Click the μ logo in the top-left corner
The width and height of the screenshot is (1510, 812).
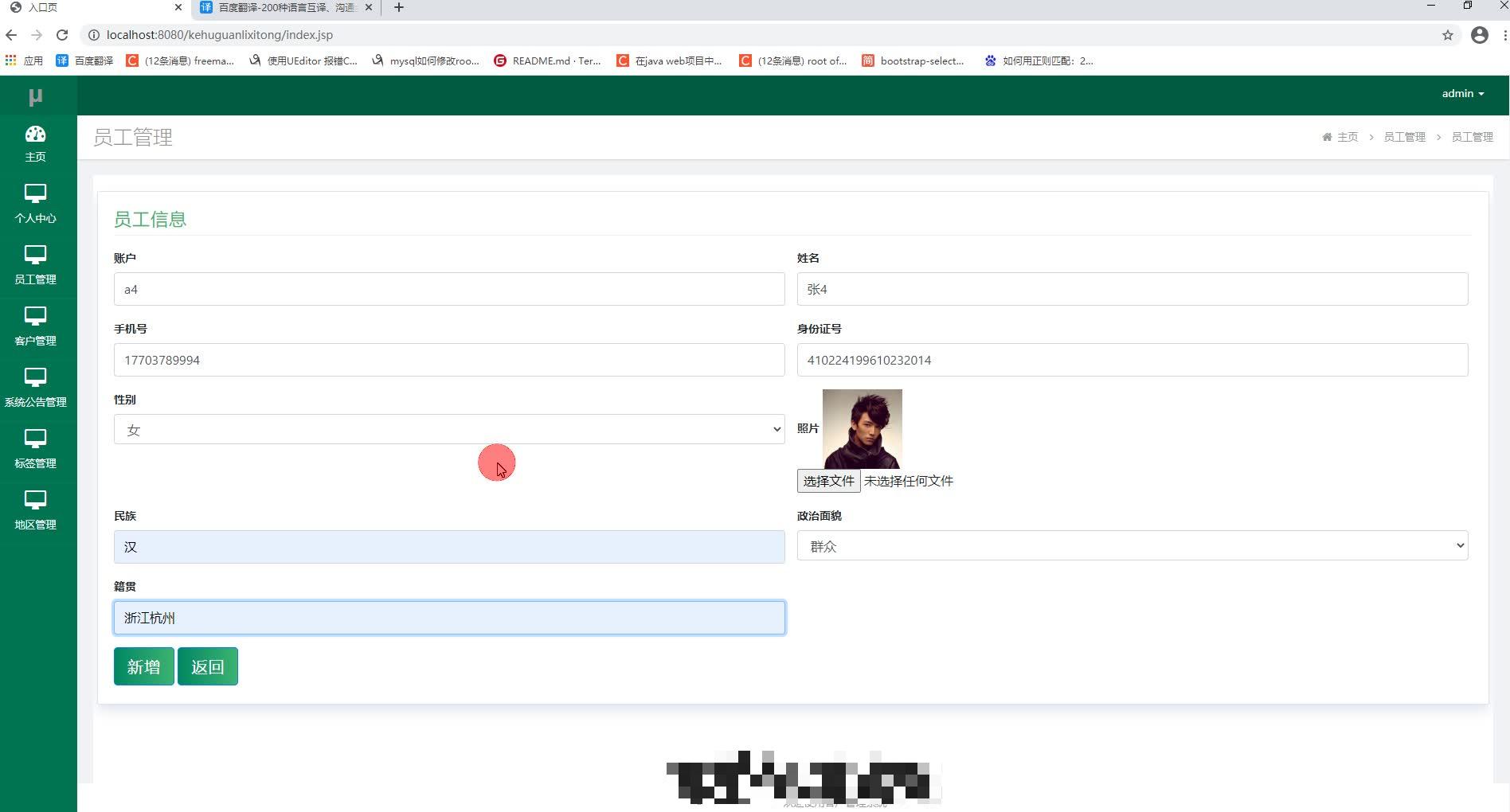35,95
